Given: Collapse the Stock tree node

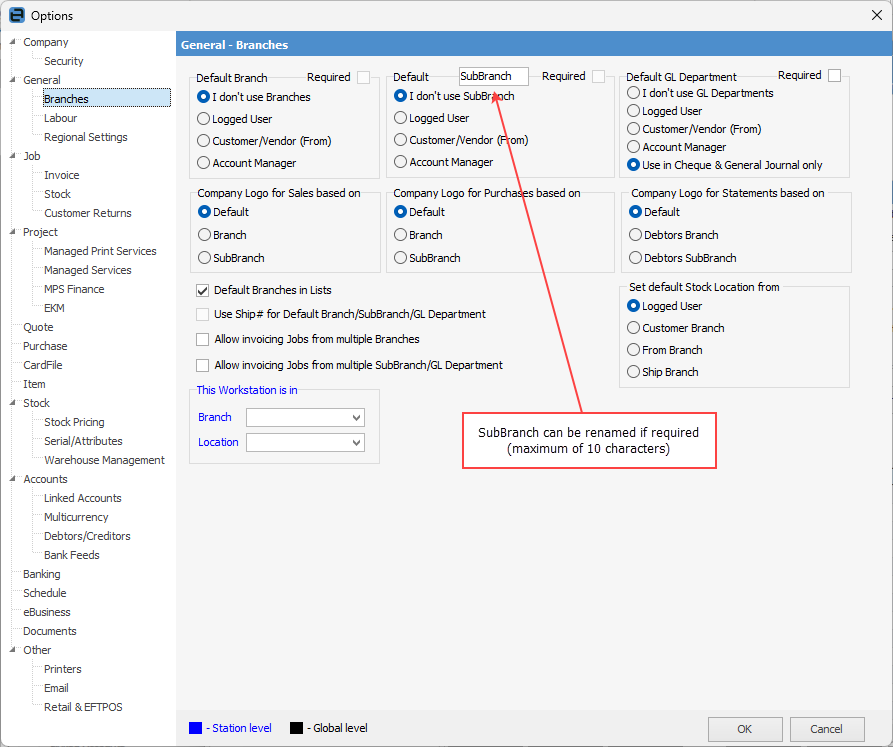Looking at the screenshot, I should [13, 403].
